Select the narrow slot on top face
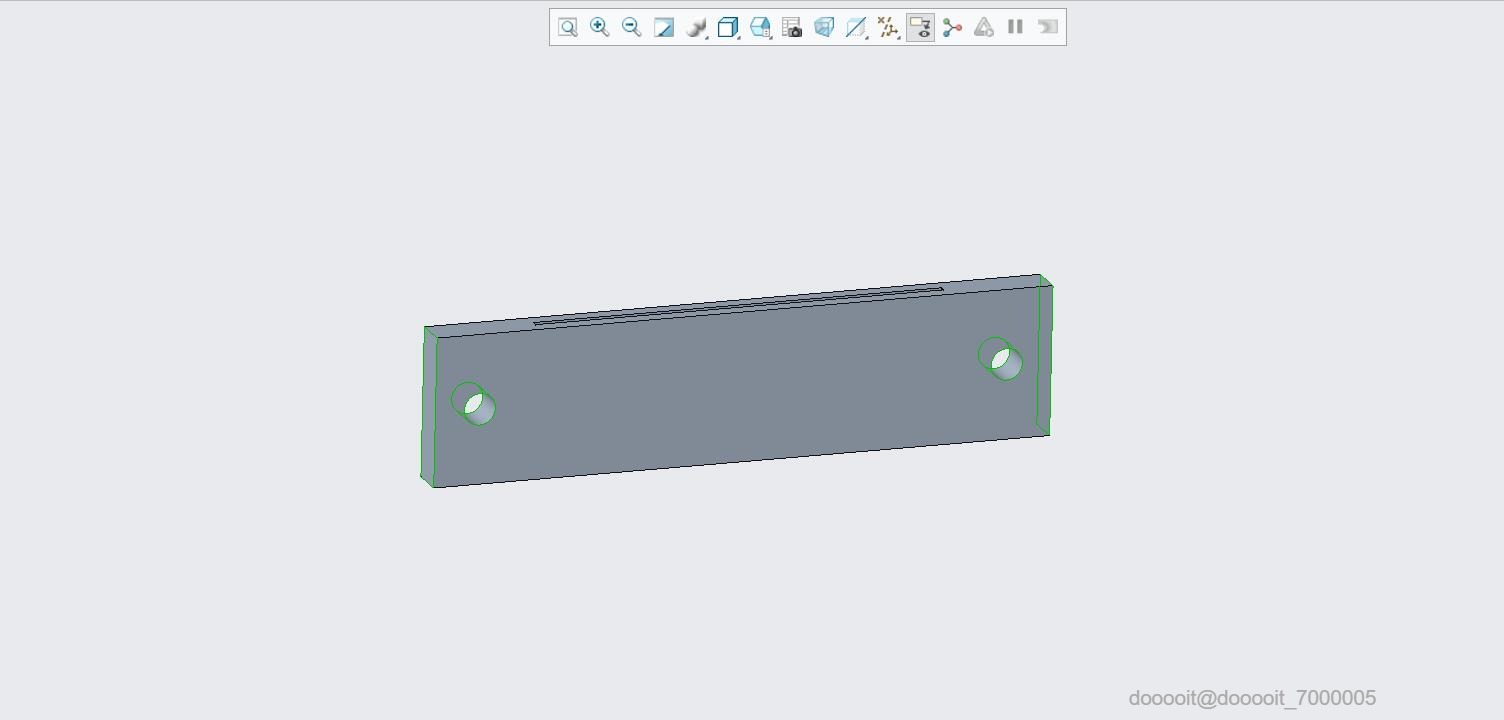Viewport: 1504px width, 720px height. click(738, 305)
